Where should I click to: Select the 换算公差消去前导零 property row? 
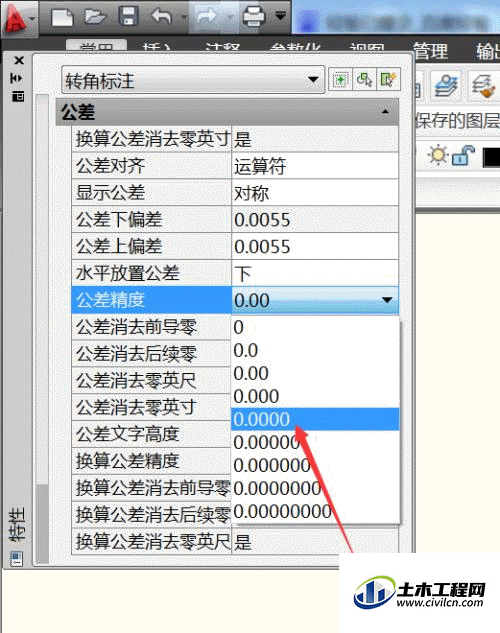pos(151,488)
